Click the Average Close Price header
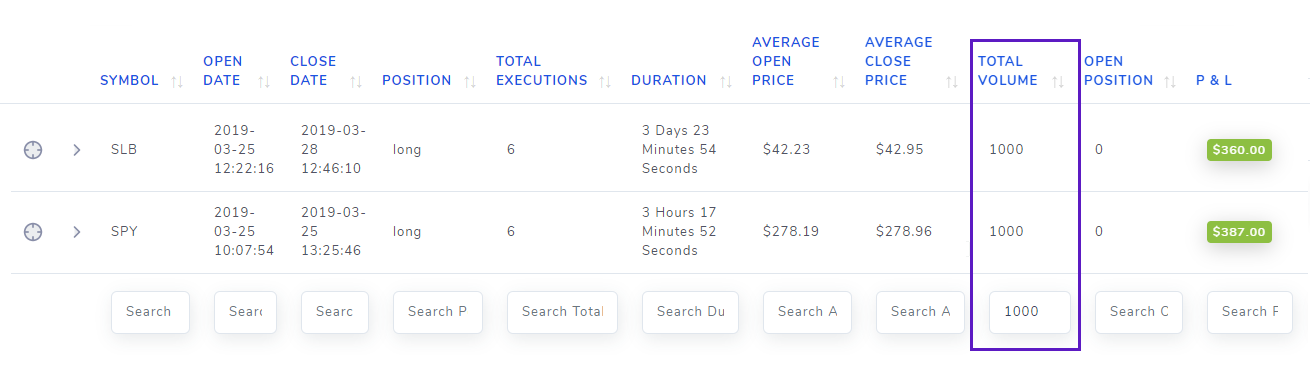The width and height of the screenshot is (1310, 365). 899,61
